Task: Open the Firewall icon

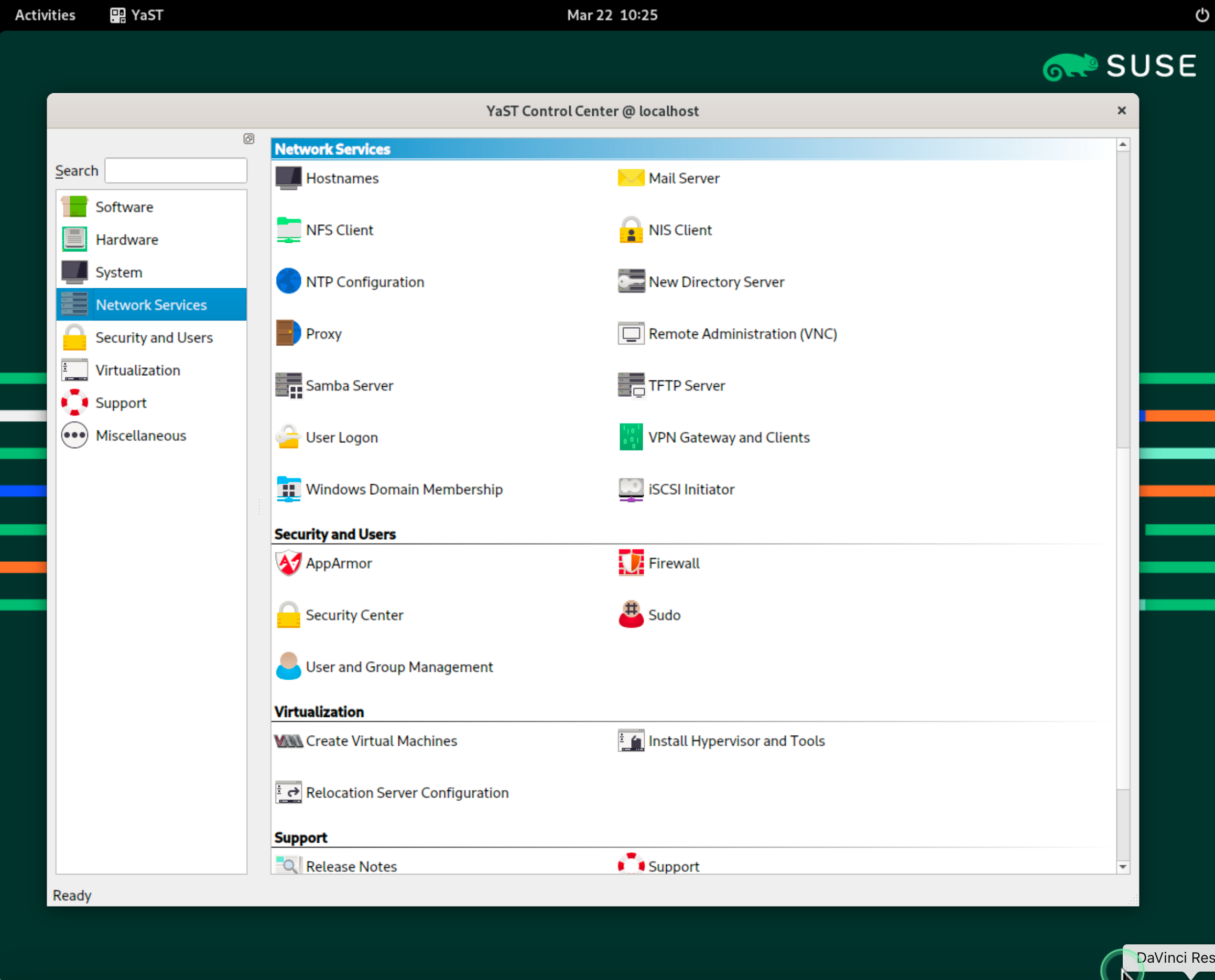Action: (x=631, y=563)
